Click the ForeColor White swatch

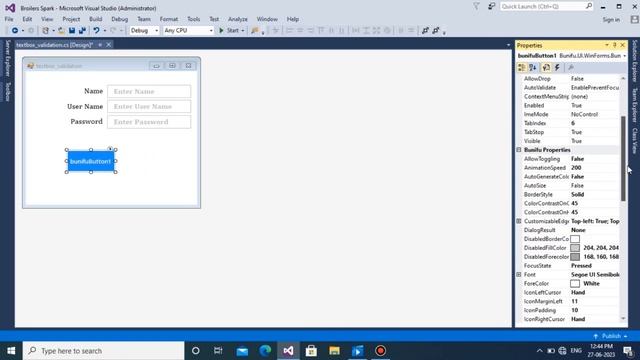575,283
